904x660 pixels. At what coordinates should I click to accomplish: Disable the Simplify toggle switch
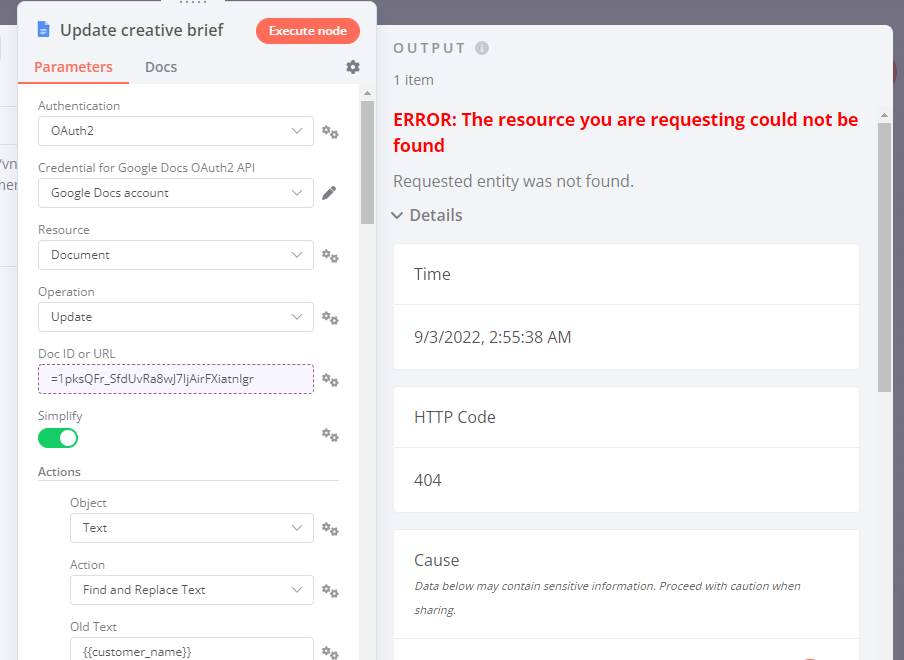tap(58, 438)
